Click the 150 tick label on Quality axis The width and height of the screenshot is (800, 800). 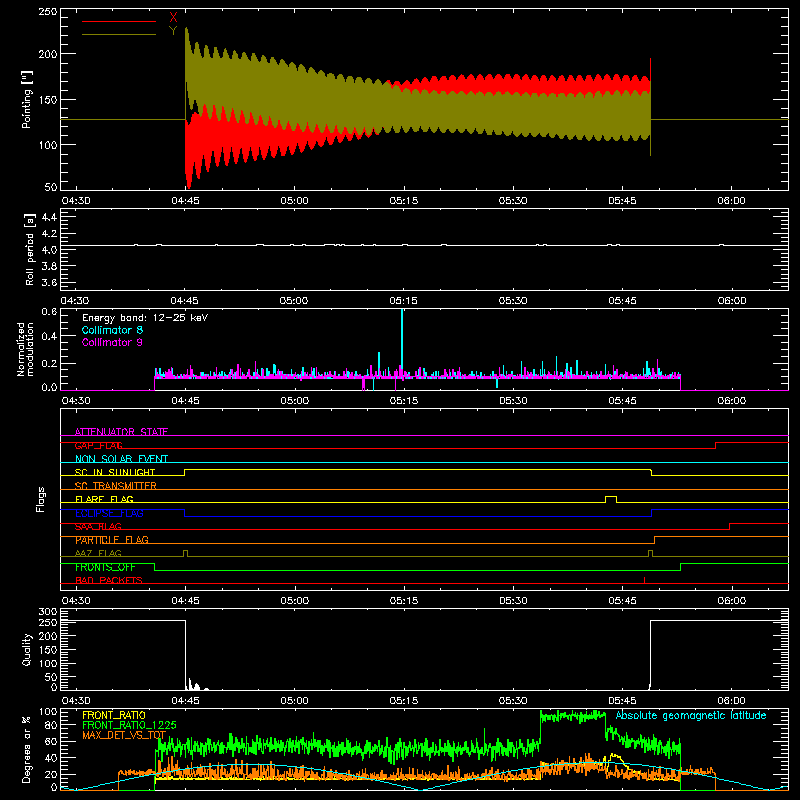point(48,650)
